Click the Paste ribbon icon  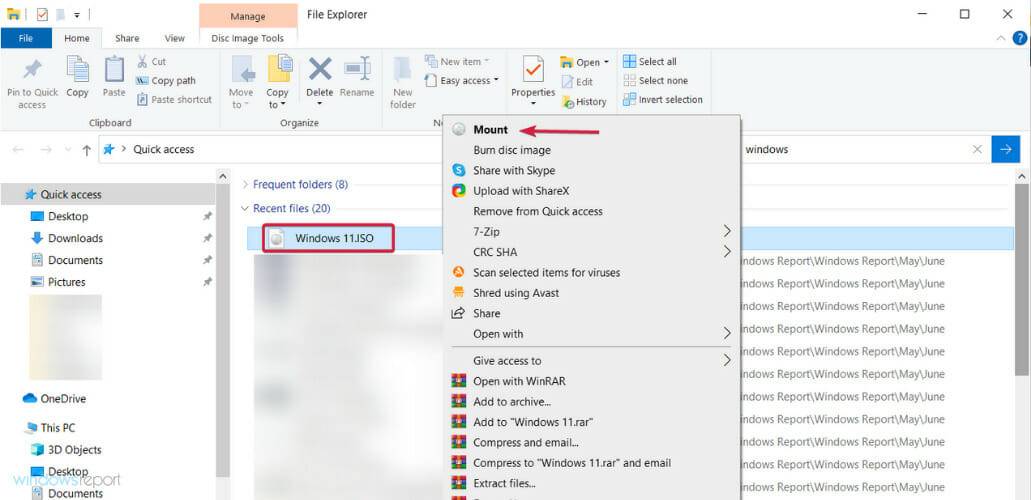[x=114, y=70]
